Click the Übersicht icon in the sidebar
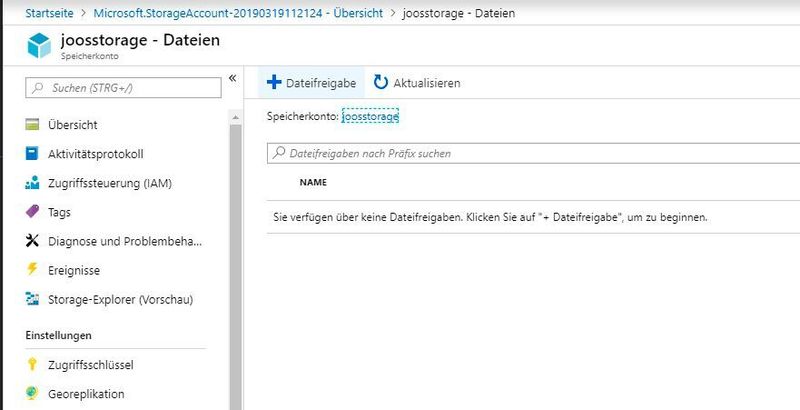The image size is (800, 410). pyautogui.click(x=32, y=124)
